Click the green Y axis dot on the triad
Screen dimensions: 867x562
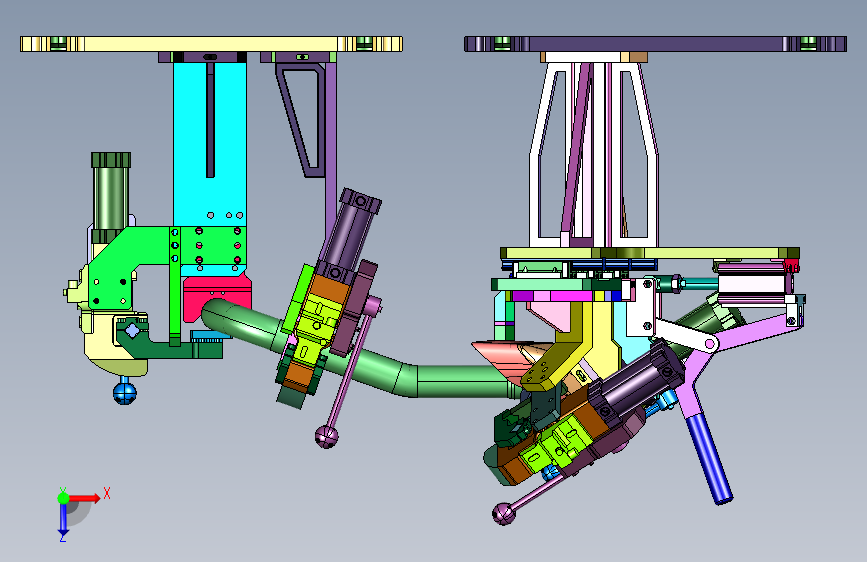click(63, 498)
